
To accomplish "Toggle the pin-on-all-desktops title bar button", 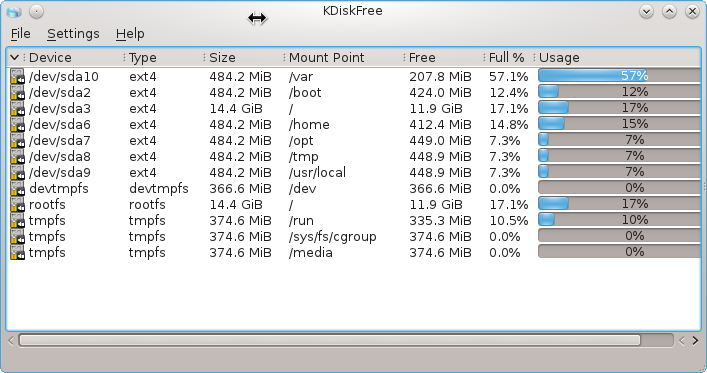I will pos(37,11).
